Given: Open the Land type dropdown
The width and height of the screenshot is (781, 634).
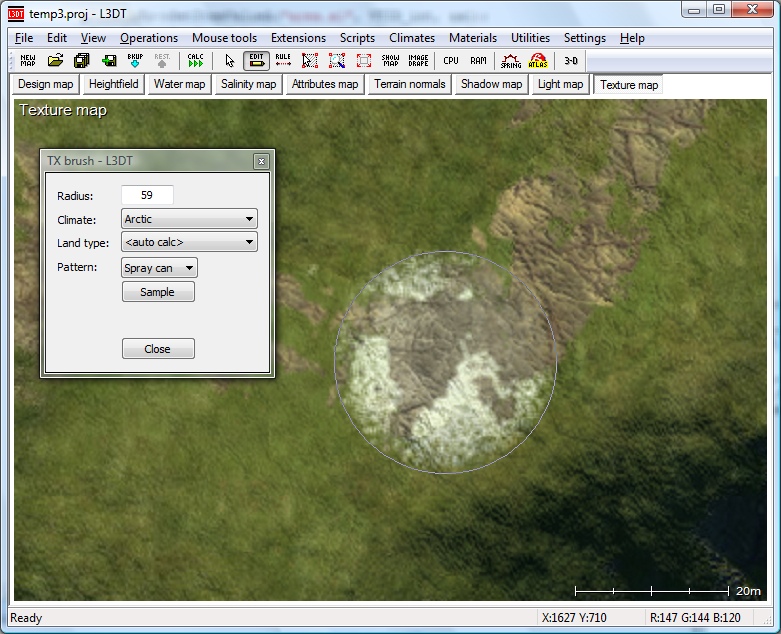Looking at the screenshot, I should coord(189,242).
